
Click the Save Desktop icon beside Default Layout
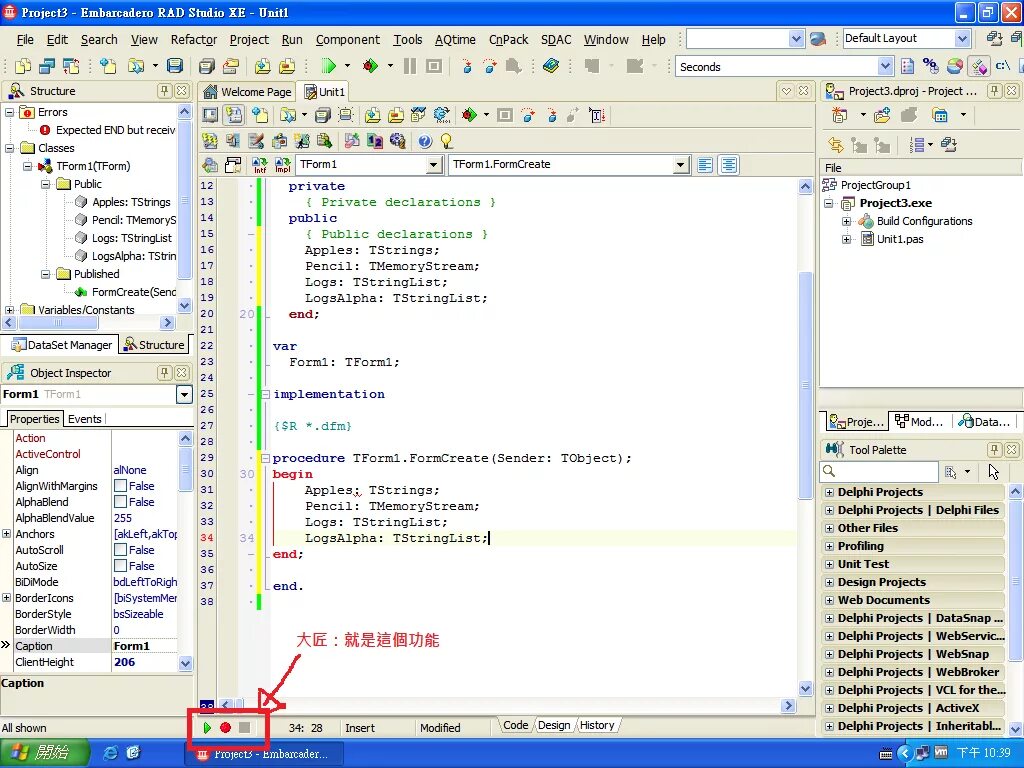[x=995, y=39]
